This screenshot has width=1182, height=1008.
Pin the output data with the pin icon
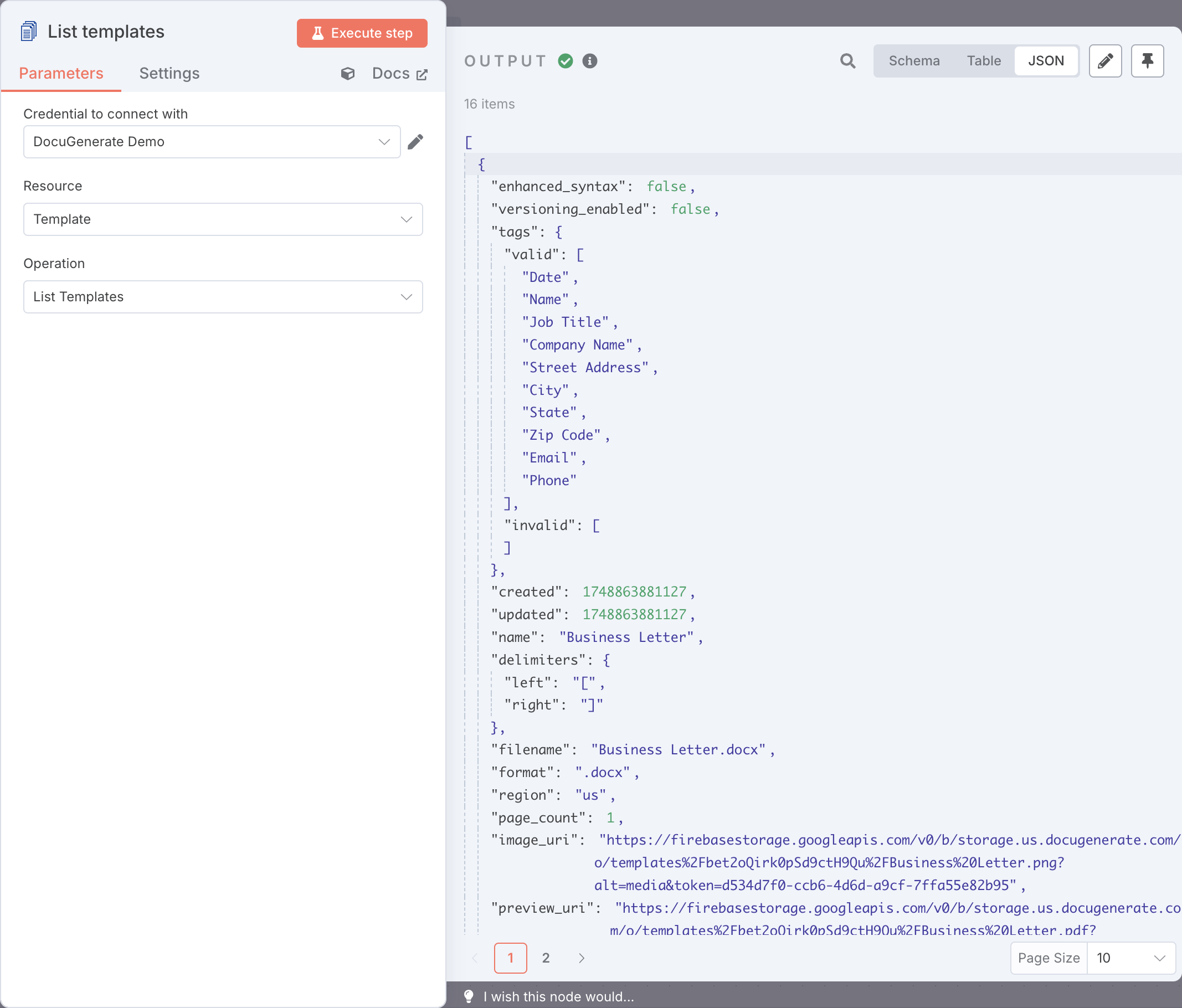tap(1148, 61)
